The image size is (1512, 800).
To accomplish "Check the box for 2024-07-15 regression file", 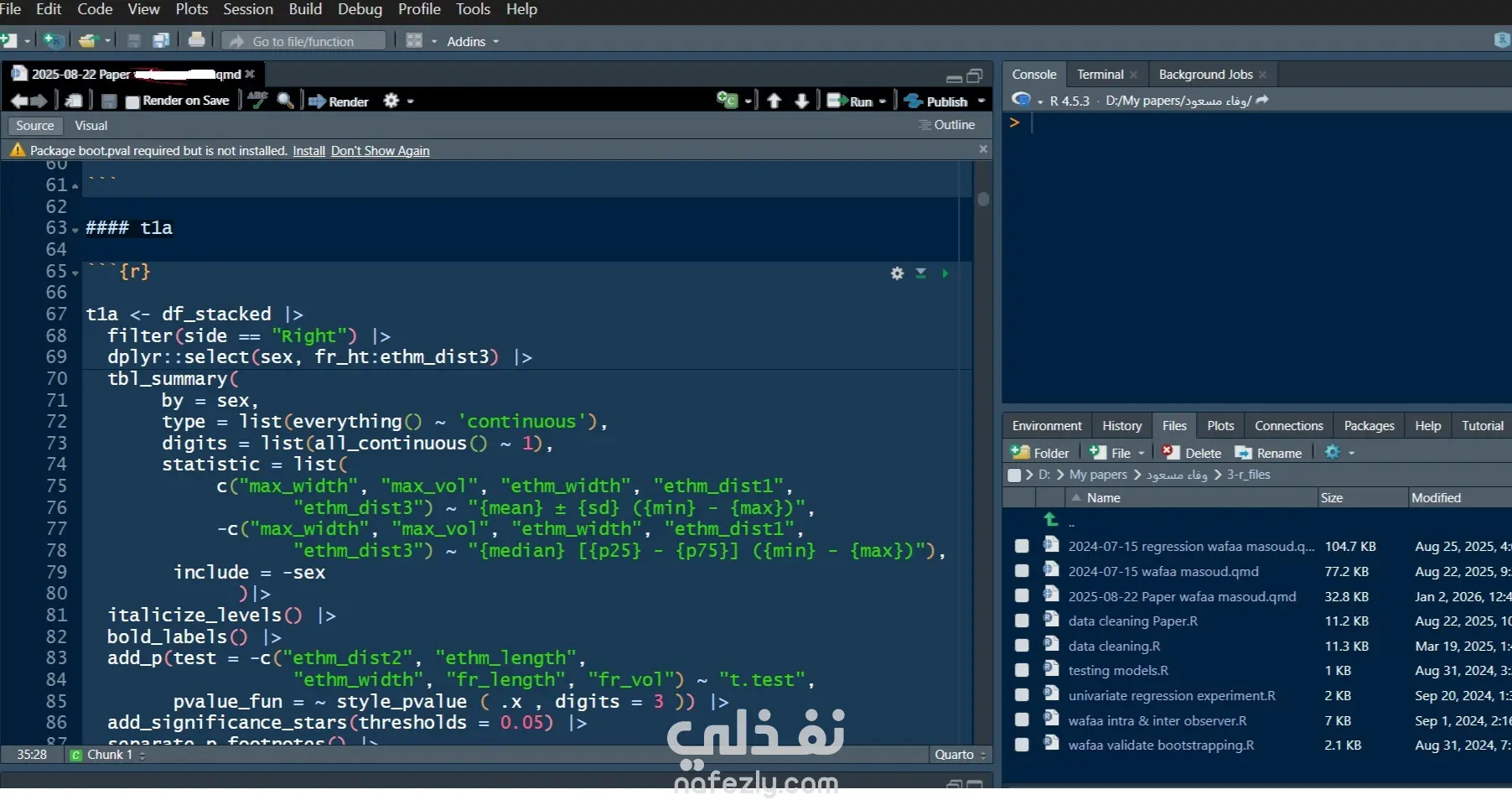I will pos(1022,546).
